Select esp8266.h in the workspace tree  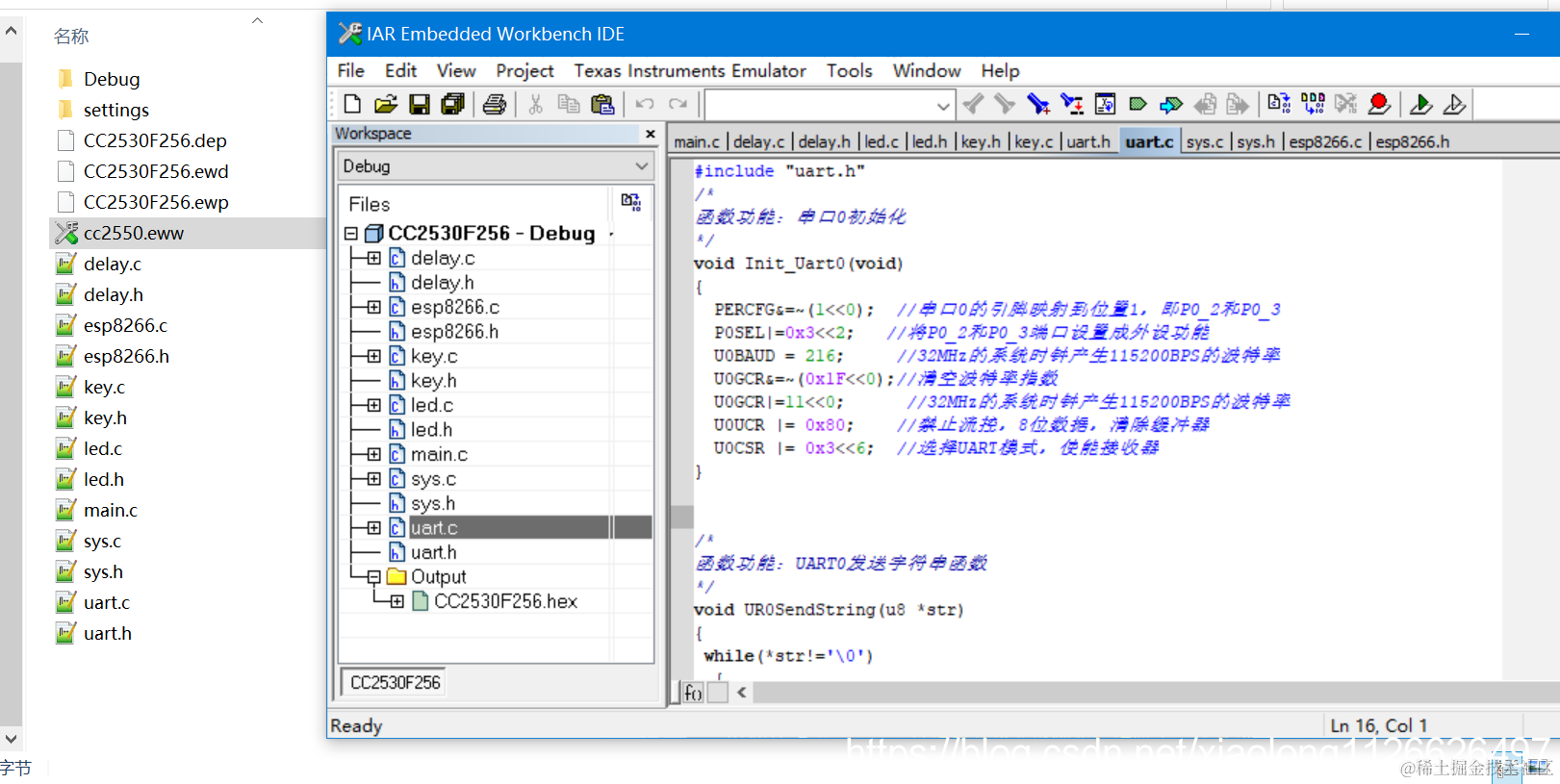tap(454, 332)
